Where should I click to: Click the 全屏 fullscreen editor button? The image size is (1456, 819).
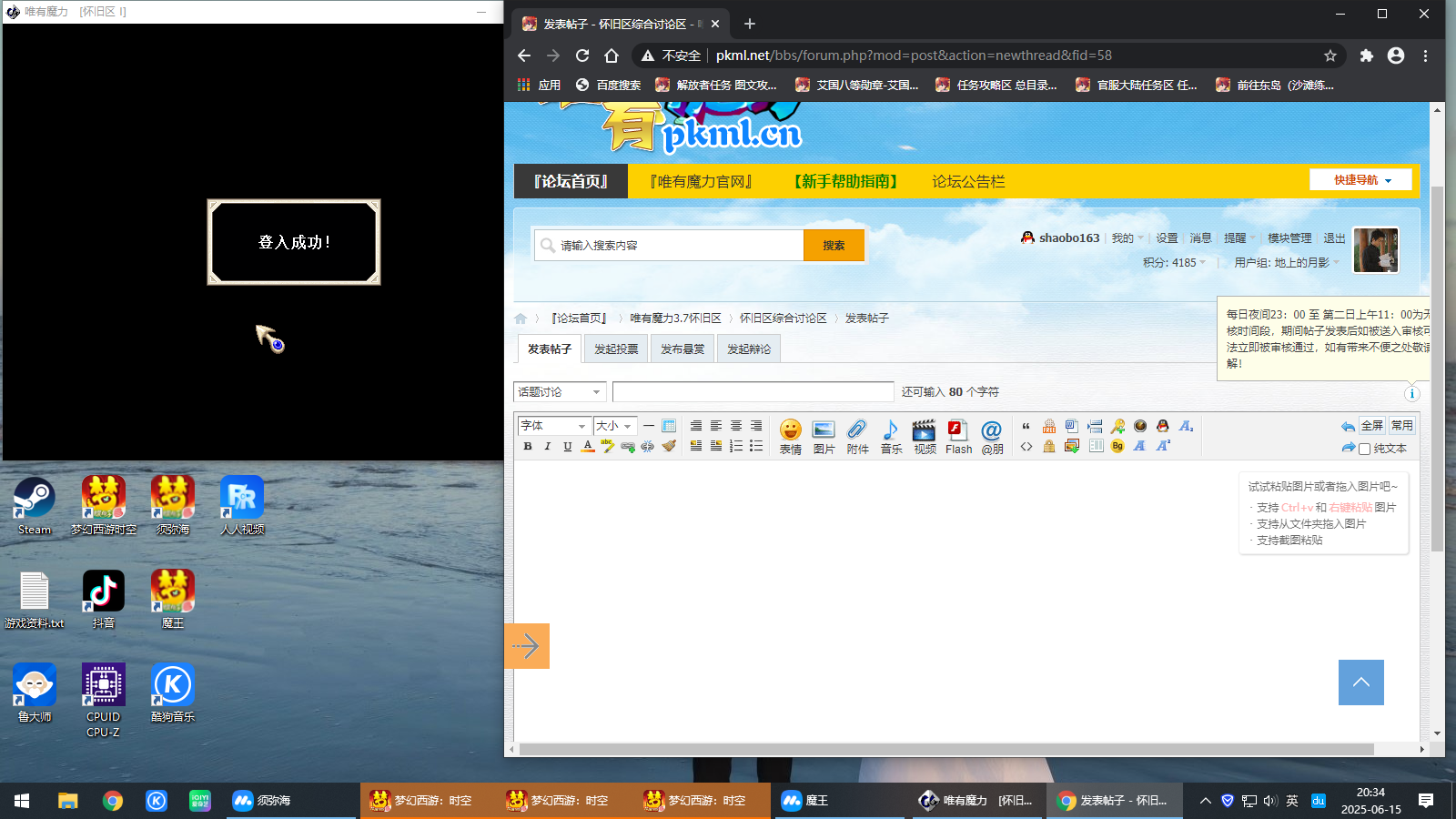tap(1371, 426)
